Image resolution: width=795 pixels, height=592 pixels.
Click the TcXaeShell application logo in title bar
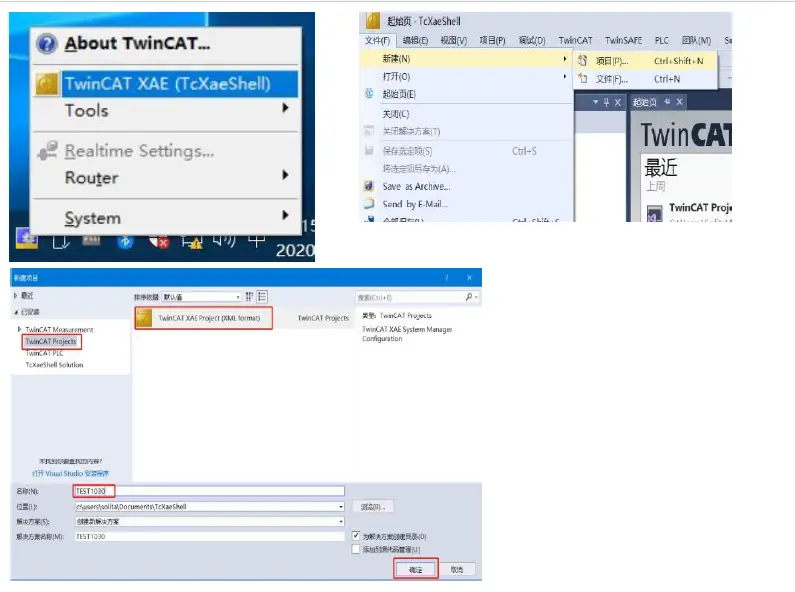pyautogui.click(x=373, y=21)
